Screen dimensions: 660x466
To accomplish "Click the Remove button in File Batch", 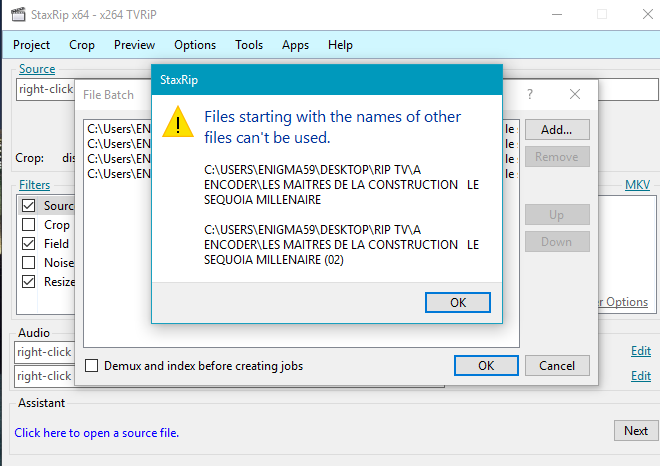I will point(557,157).
